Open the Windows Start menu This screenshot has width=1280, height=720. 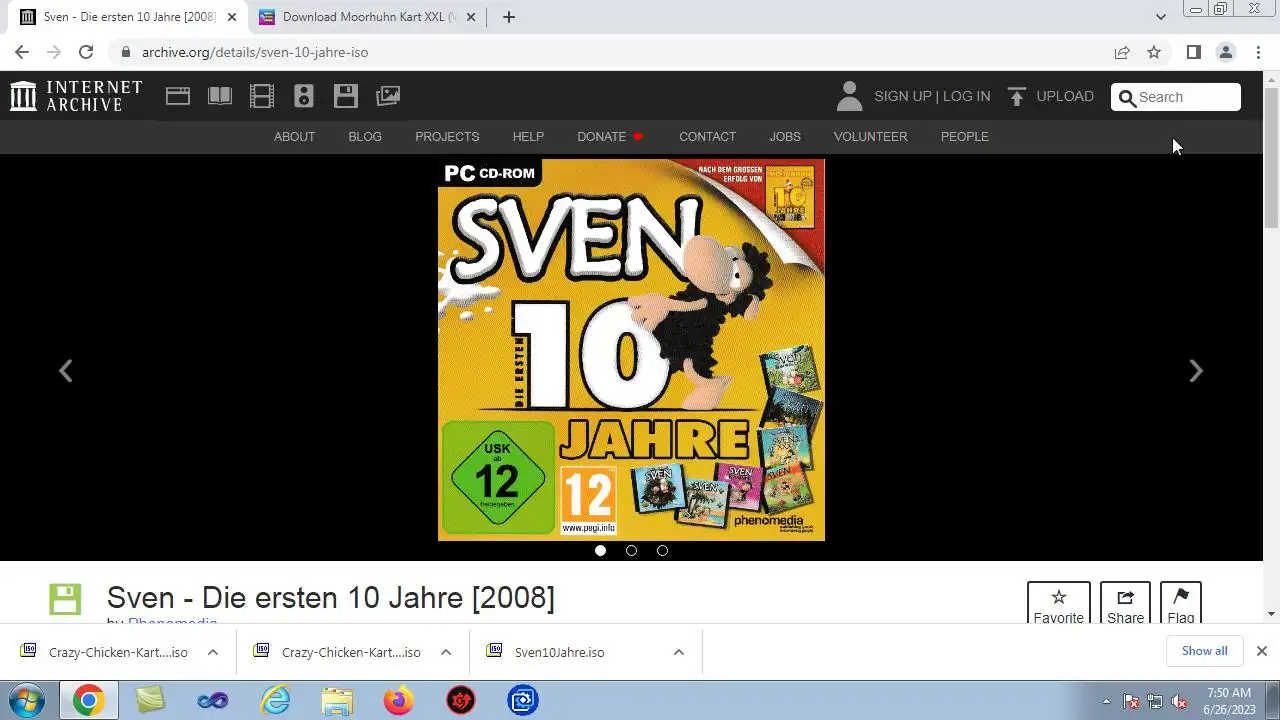tap(26, 700)
